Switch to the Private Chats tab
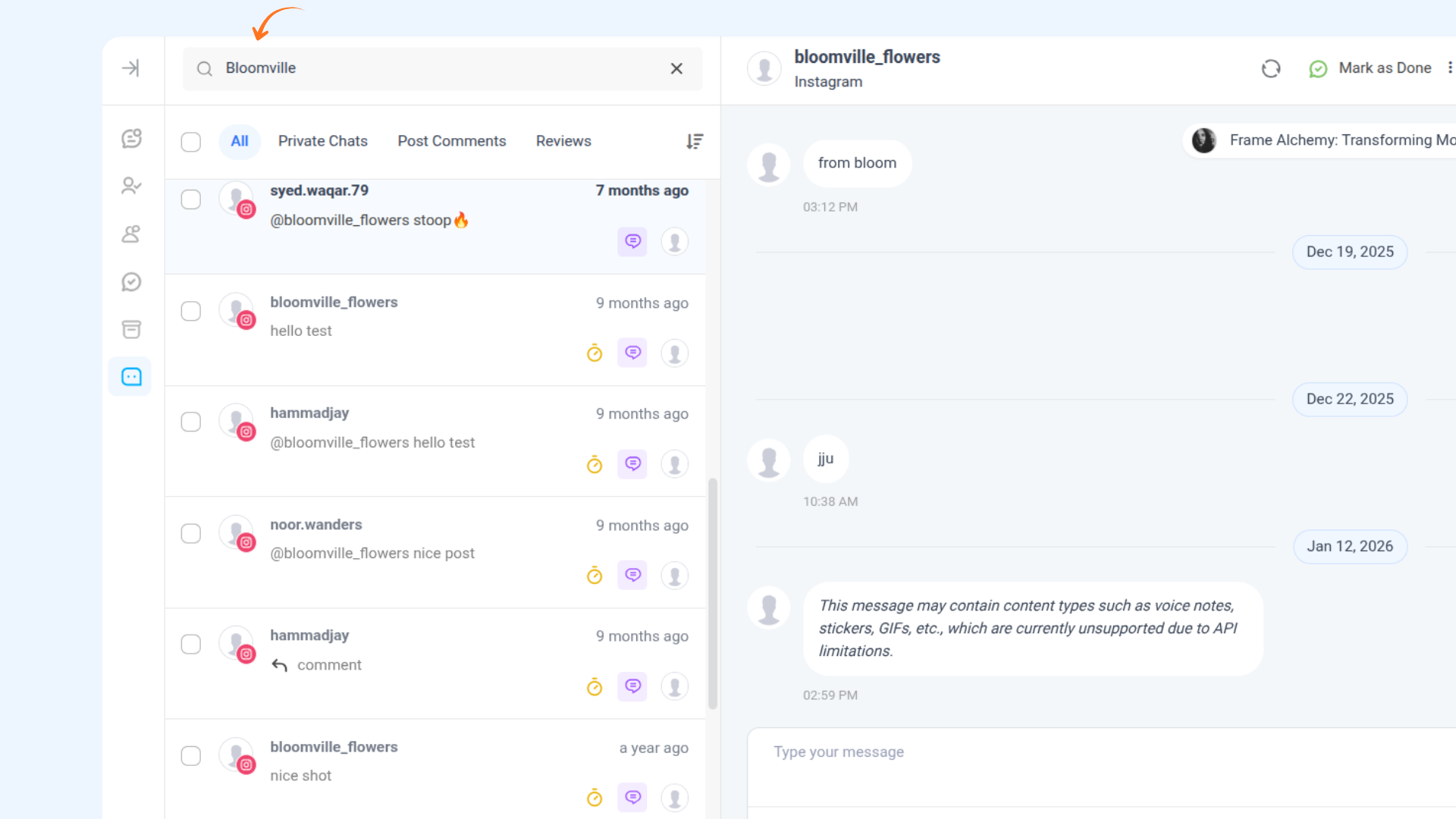The height and width of the screenshot is (819, 1456). (x=322, y=141)
